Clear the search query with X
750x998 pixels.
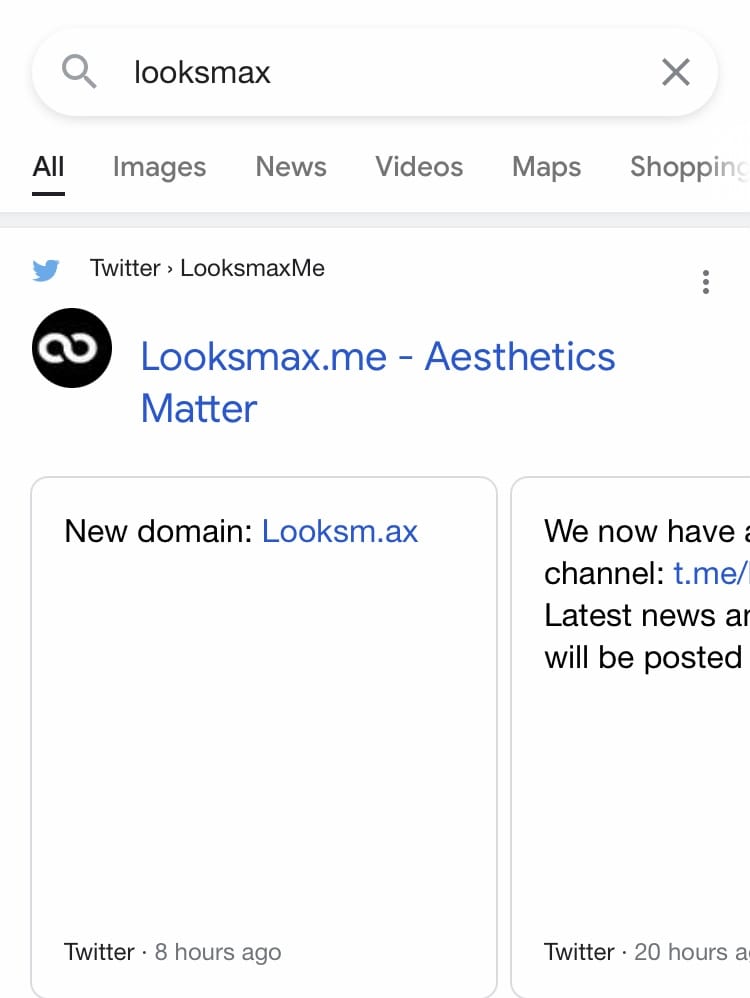[x=676, y=72]
